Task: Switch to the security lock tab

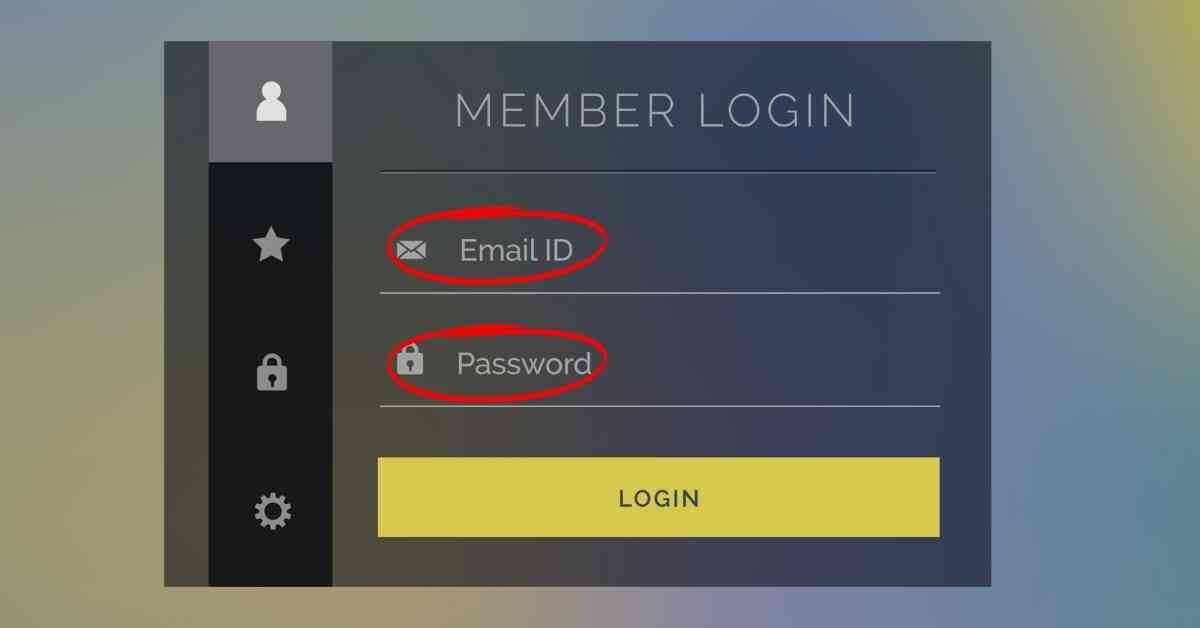Action: [270, 371]
